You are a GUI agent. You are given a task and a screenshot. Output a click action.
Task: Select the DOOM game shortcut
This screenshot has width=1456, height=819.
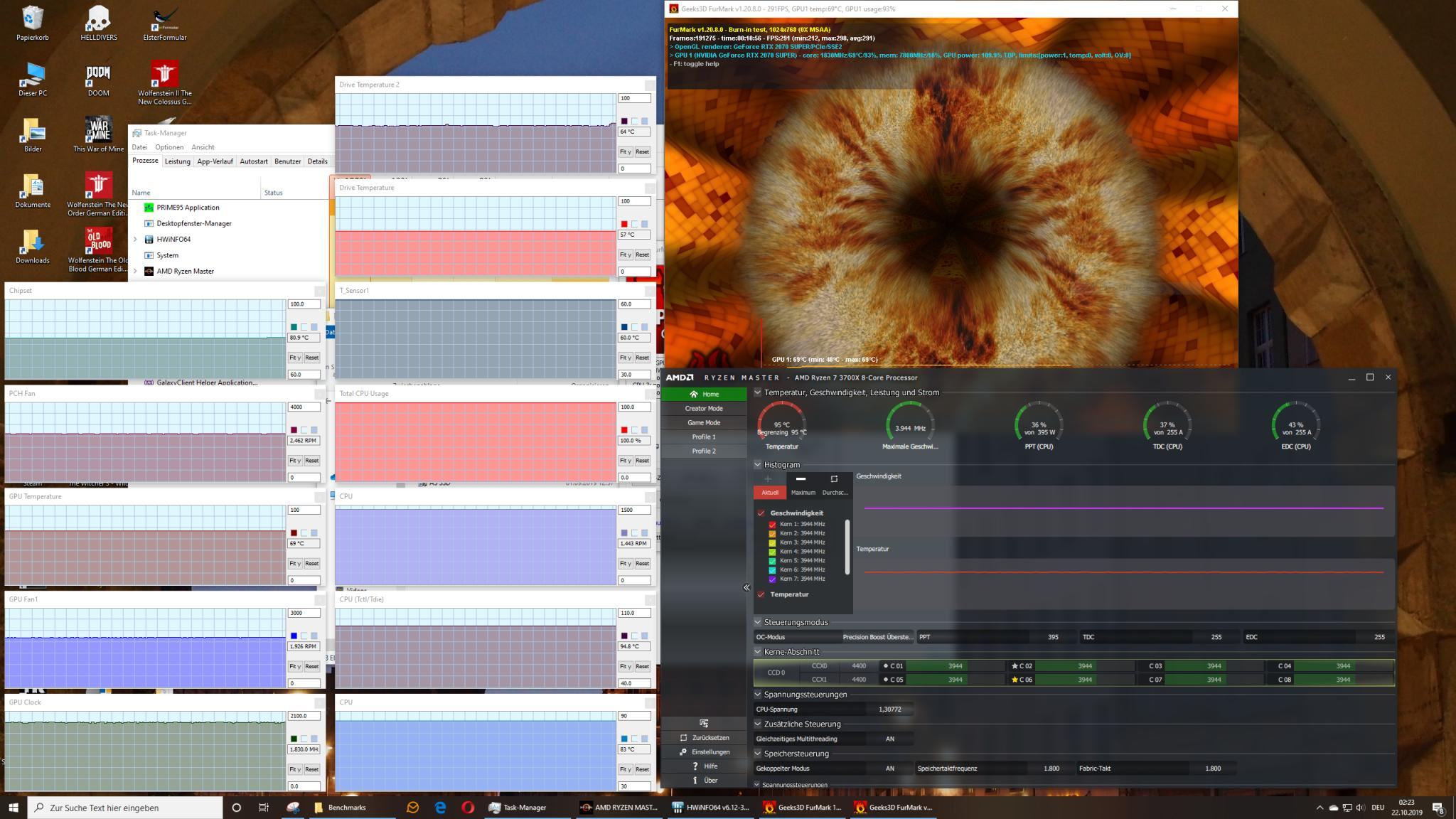pos(98,78)
